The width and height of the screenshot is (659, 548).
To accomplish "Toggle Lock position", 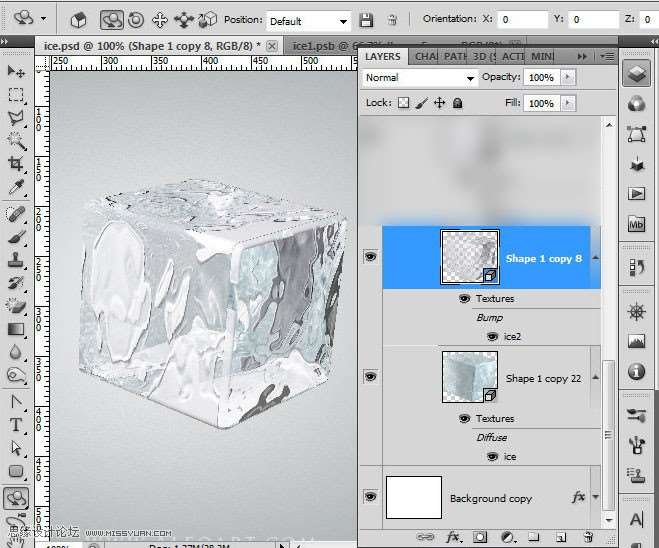I will [440, 103].
